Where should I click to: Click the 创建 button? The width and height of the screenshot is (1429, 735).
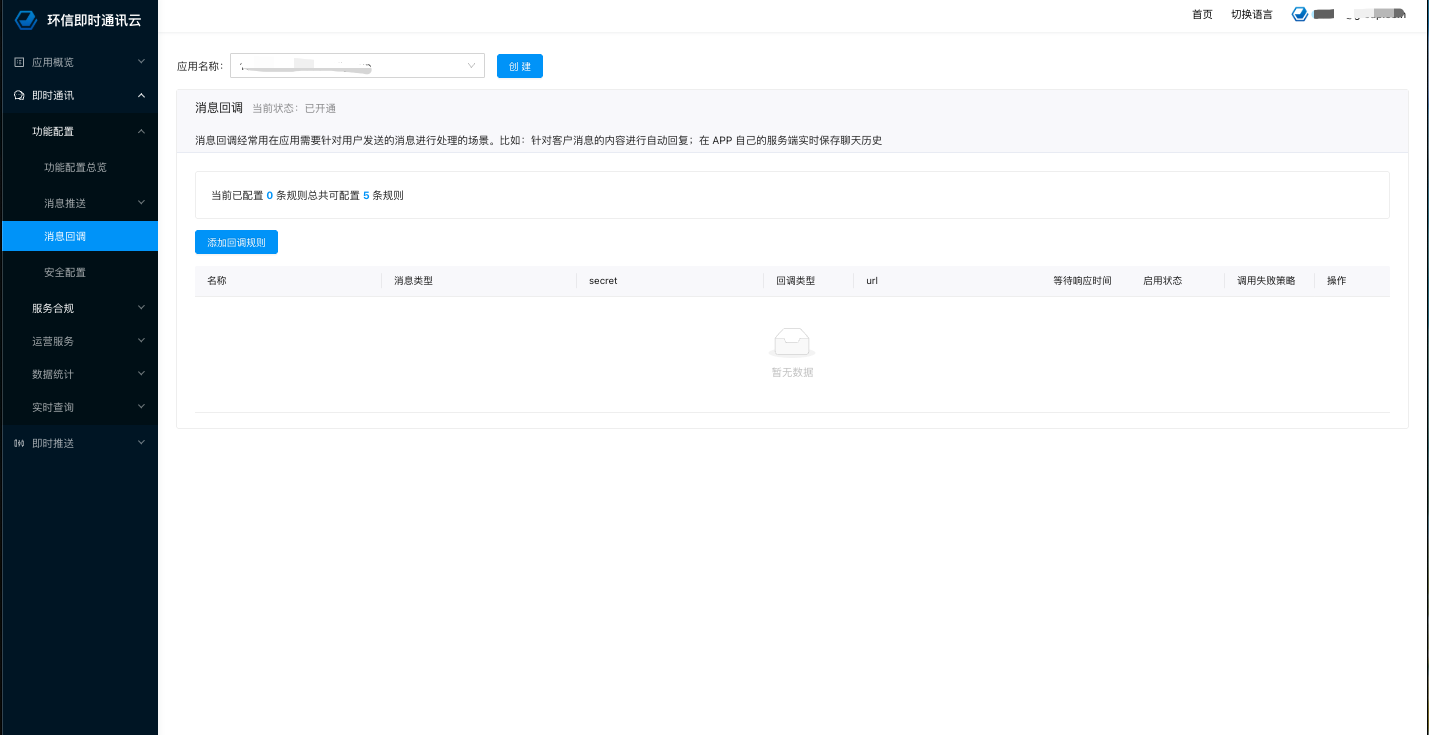point(519,66)
